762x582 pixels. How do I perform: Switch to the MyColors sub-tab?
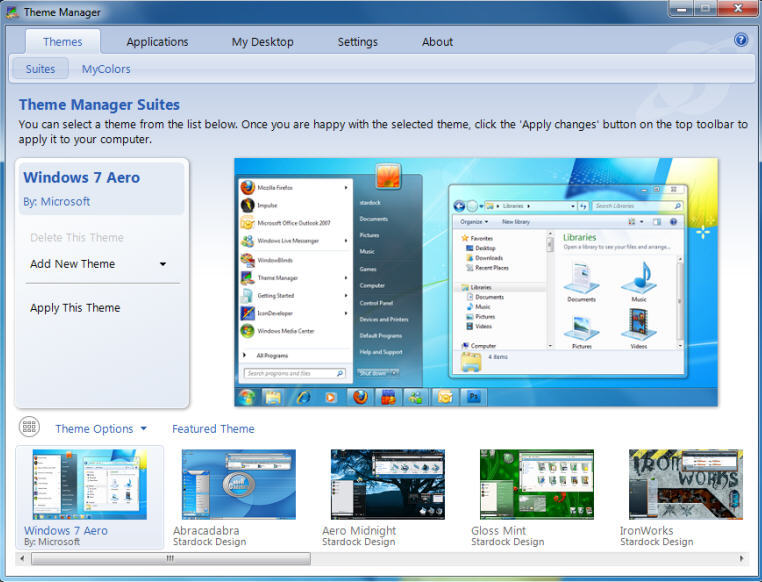106,69
